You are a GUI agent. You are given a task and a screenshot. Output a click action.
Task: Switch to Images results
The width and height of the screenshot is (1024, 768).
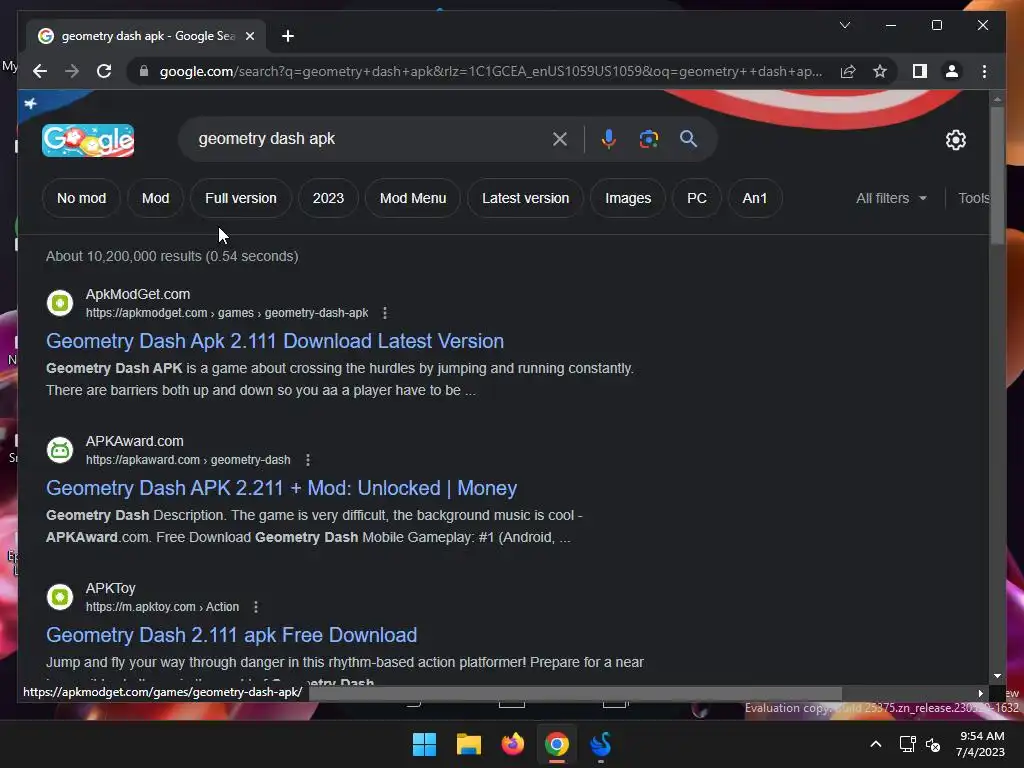click(628, 198)
